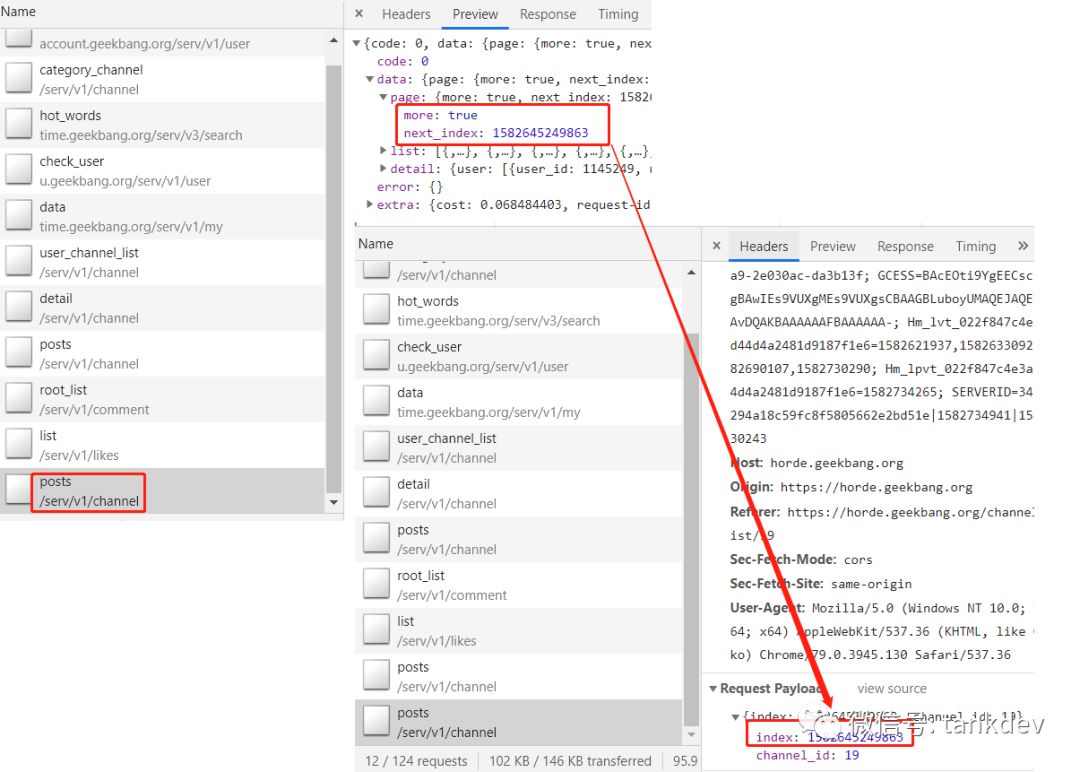Screen dimensions: 1080x772
Task: Collapse the root response object in Preview
Action: (357, 43)
